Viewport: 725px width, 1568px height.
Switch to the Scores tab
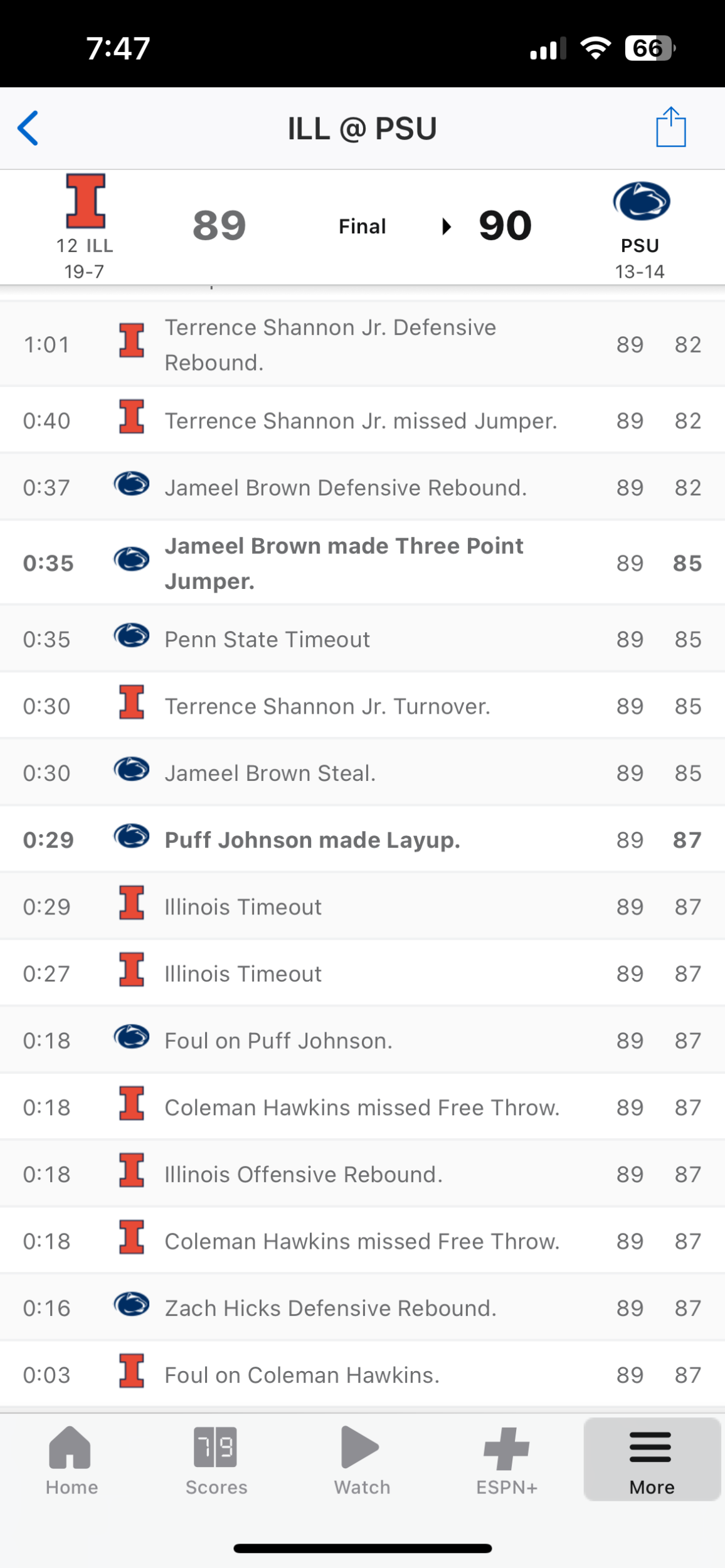tap(216, 1461)
